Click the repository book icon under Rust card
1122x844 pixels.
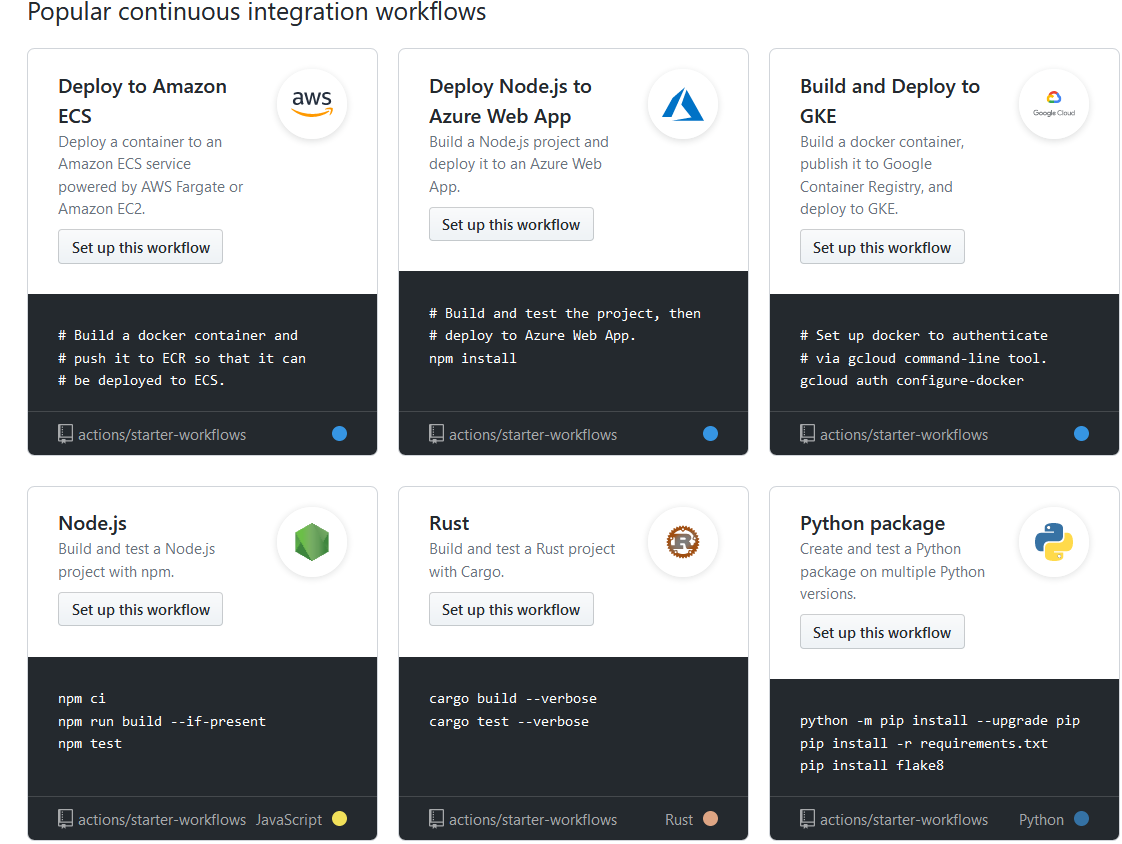coord(436,819)
